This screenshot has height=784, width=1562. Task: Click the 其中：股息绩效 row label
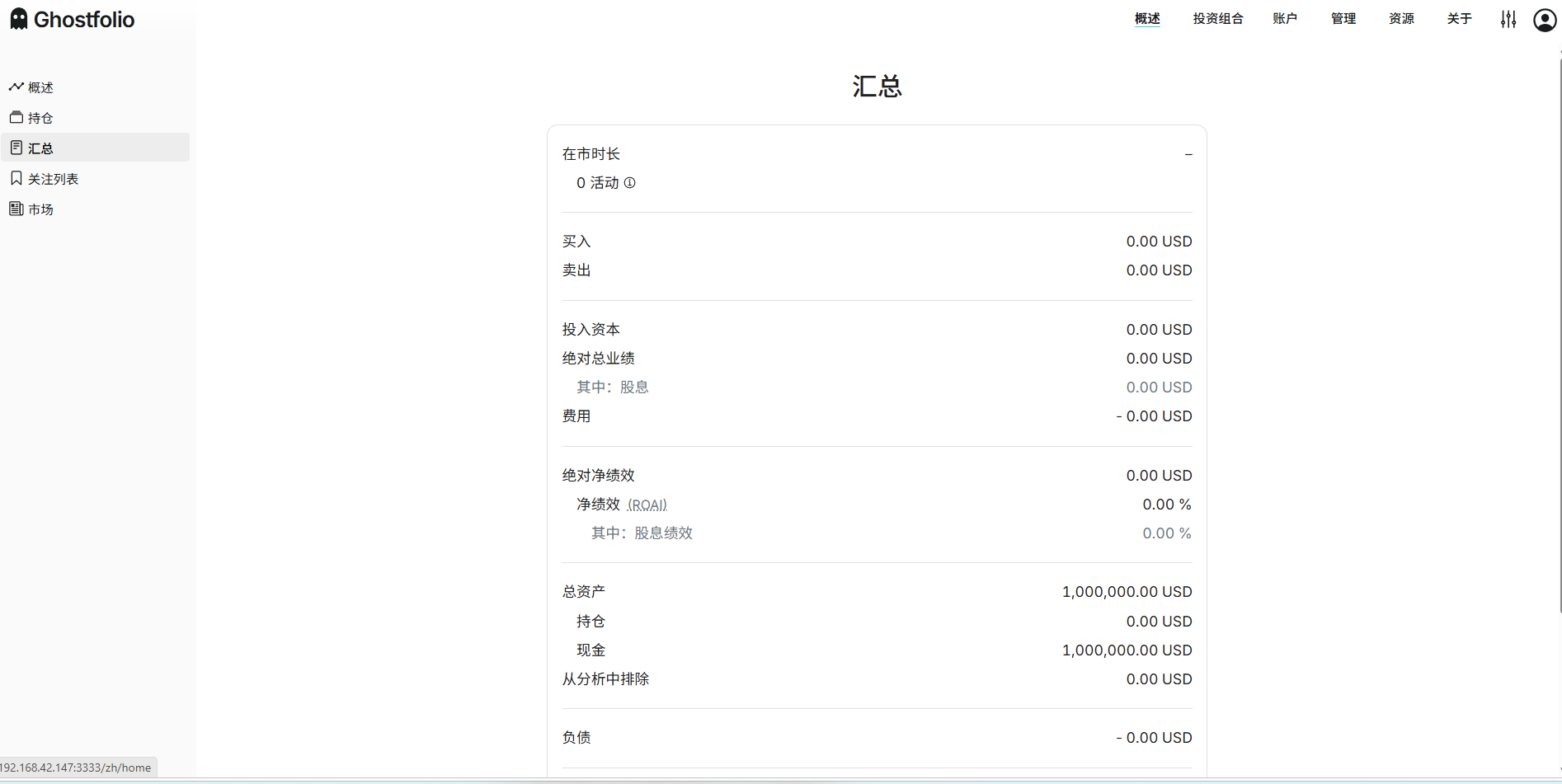[x=642, y=533]
